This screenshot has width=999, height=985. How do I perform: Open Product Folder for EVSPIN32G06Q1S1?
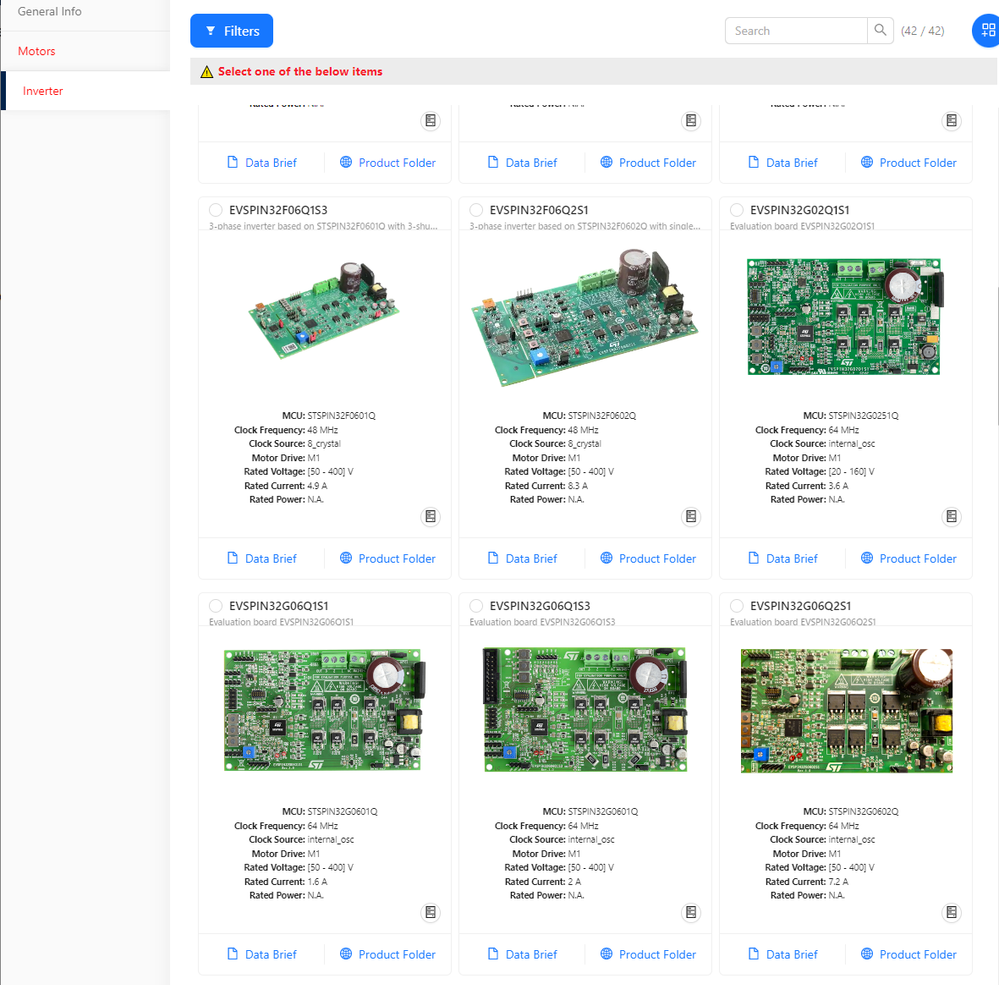[387, 954]
